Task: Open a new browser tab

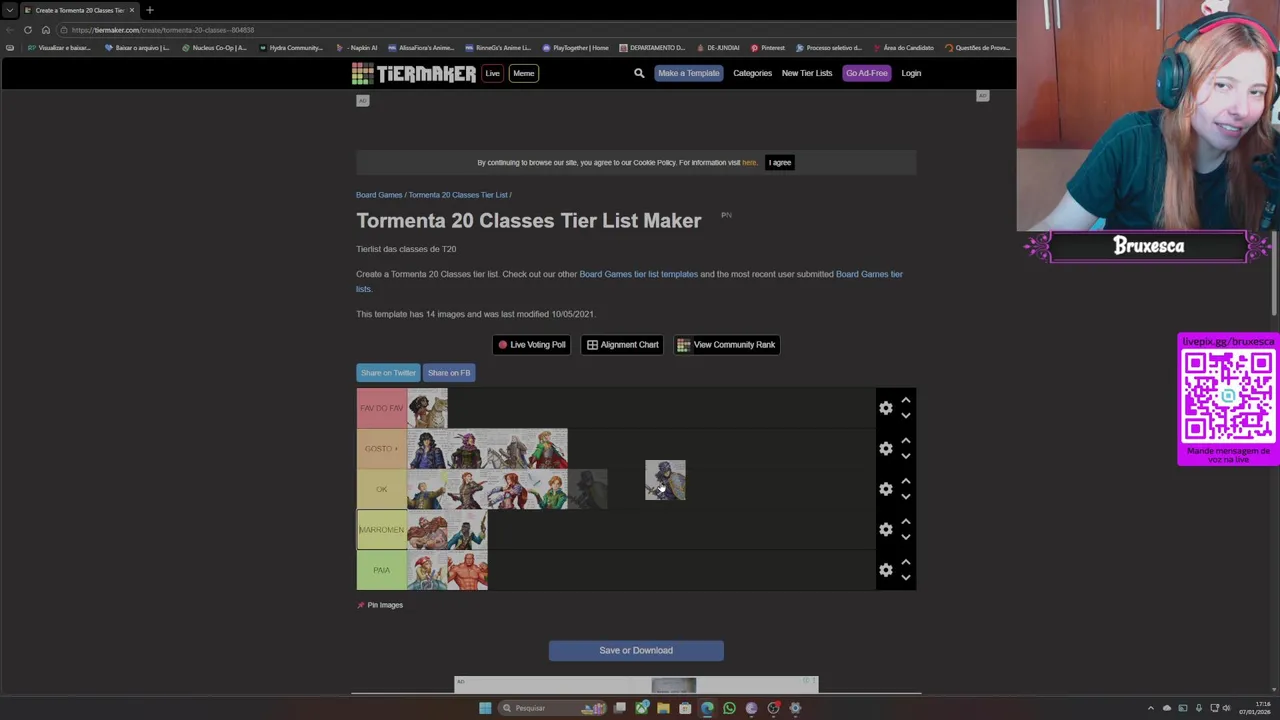Action: (150, 10)
